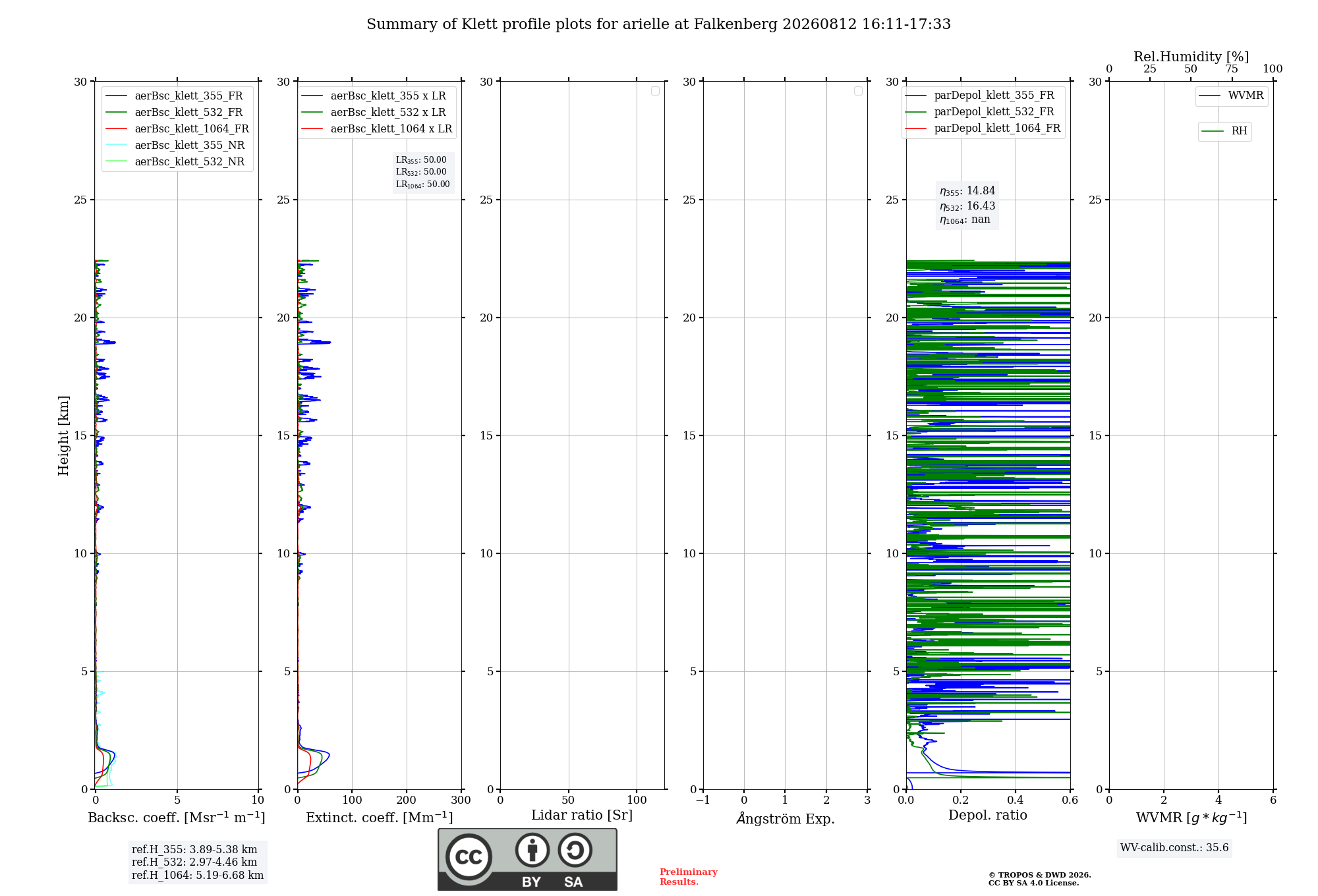The image size is (1318, 896).
Task: Click the CC BY SA 4.0 License text
Action: pyautogui.click(x=1034, y=883)
